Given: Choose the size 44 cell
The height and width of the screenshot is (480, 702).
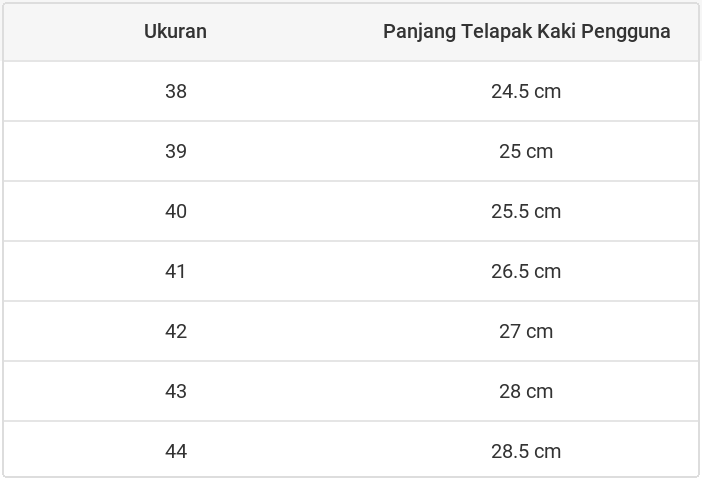Looking at the screenshot, I should coord(176,451).
